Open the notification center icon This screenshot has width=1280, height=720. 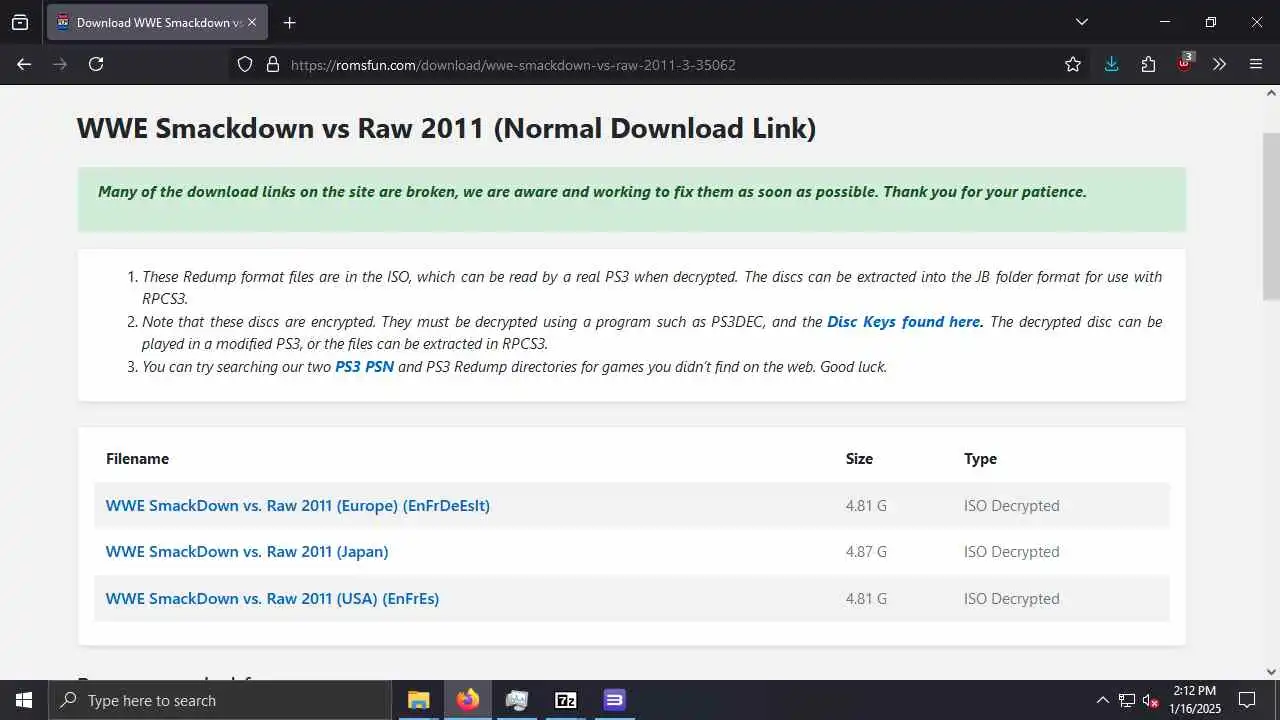click(1247, 700)
